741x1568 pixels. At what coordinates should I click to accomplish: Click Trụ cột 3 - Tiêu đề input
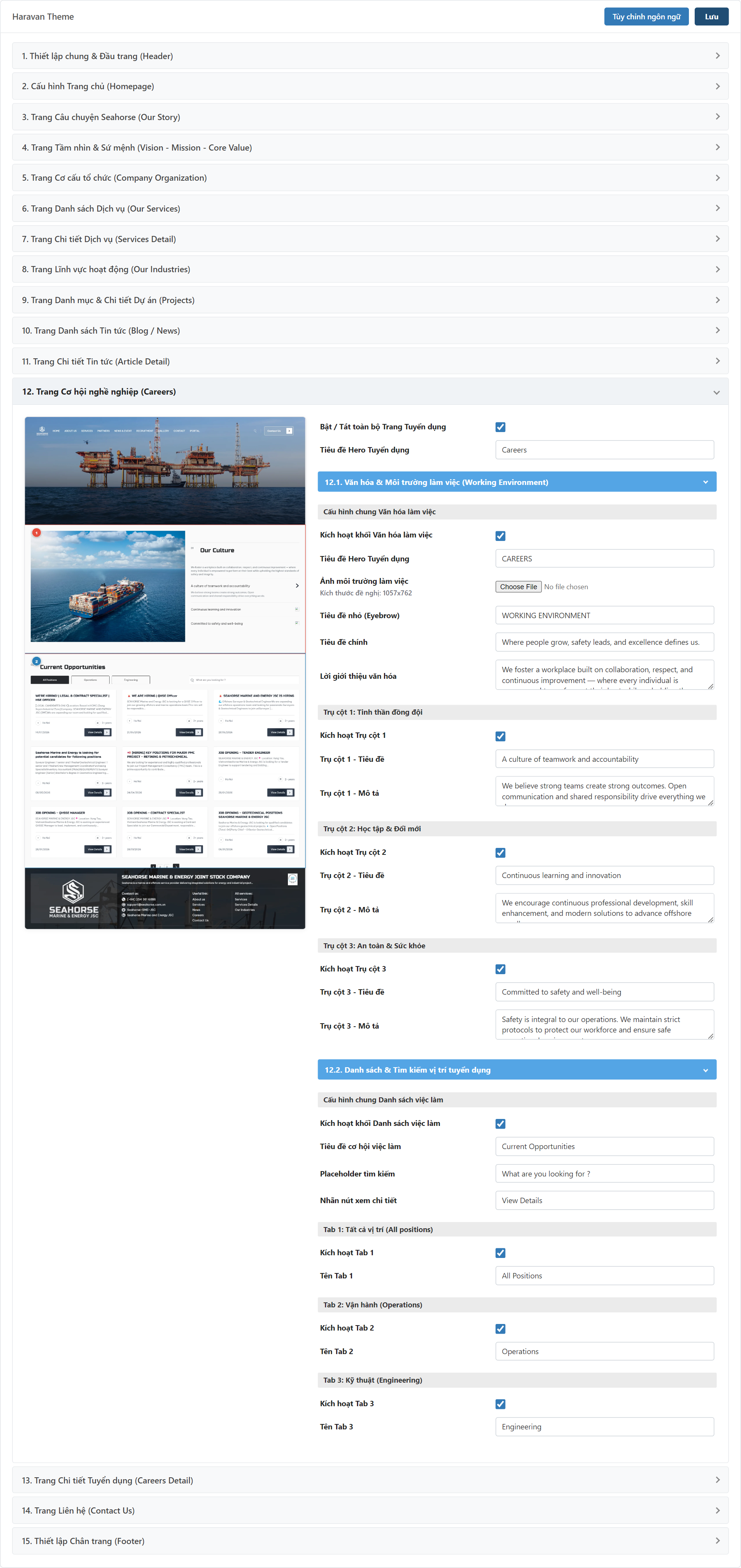tap(604, 992)
